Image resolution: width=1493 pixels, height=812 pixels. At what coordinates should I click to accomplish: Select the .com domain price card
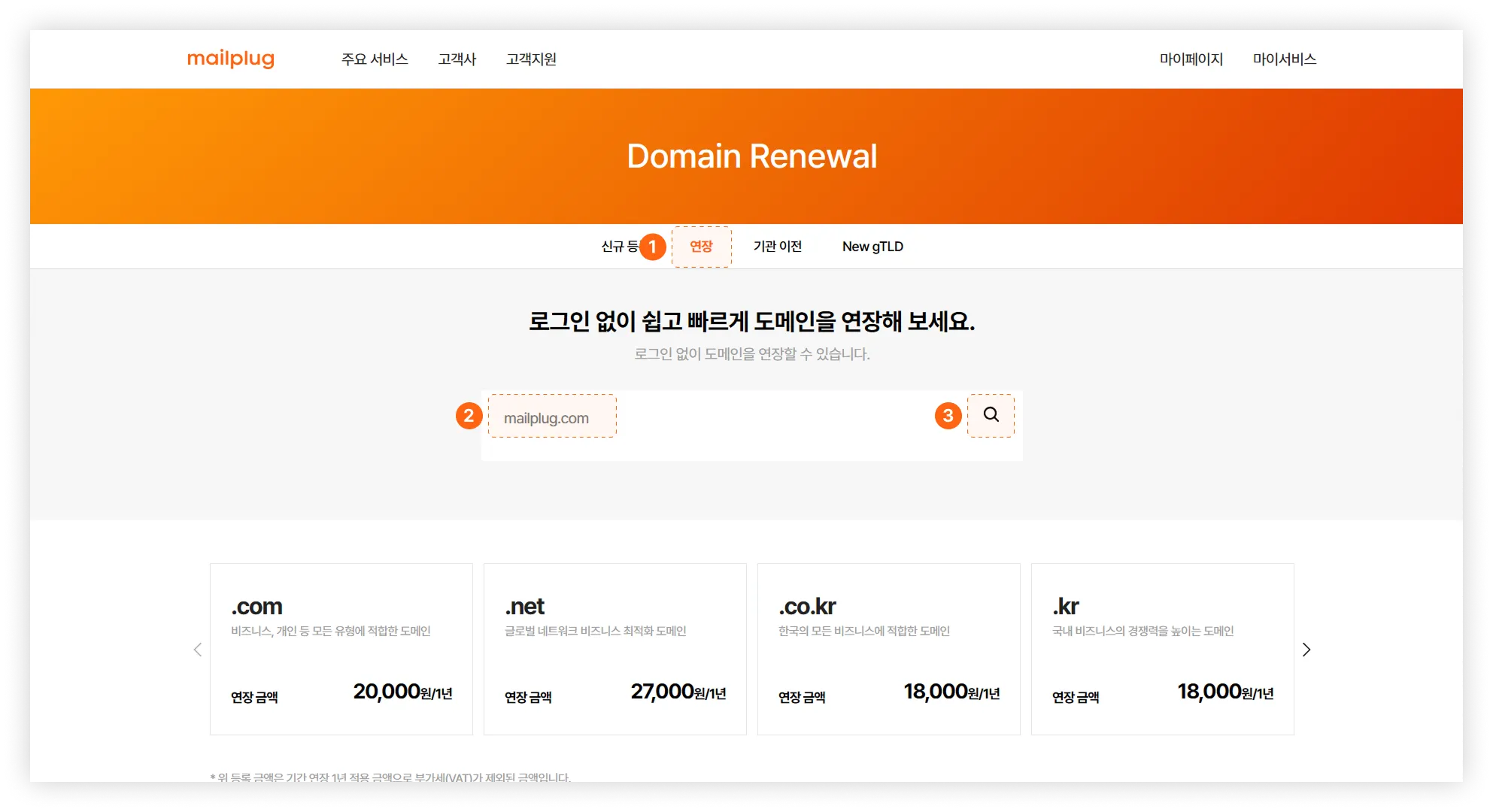[341, 649]
